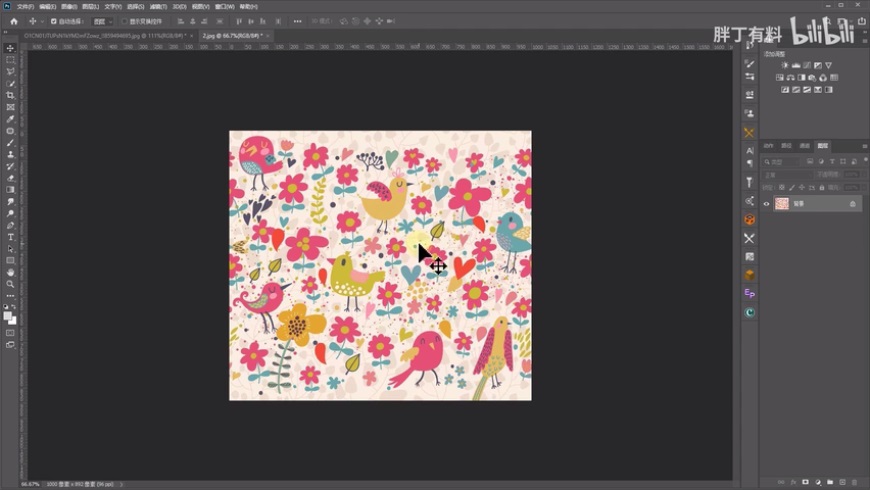Open the Auto-Select layer/group dropdown
This screenshot has width=870, height=490.
[x=102, y=21]
